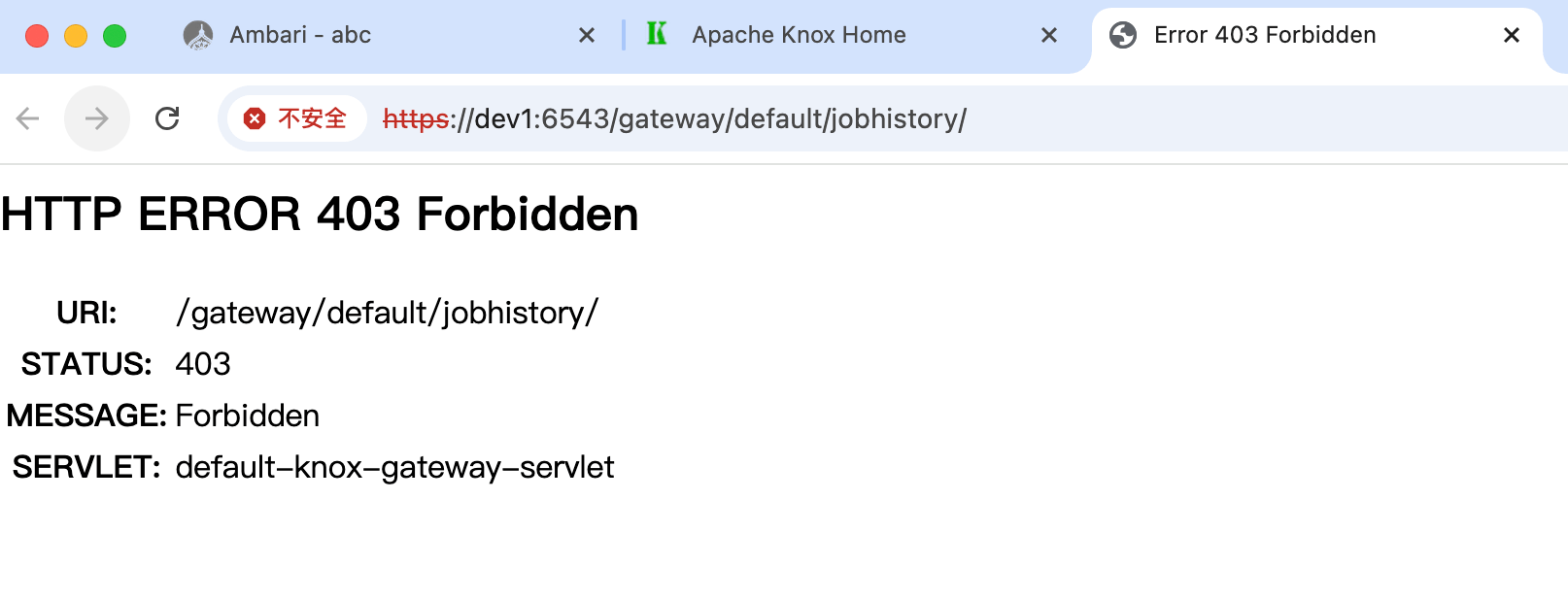The image size is (1568, 600).
Task: Select the Error 403 Forbidden tab title
Action: click(1265, 36)
